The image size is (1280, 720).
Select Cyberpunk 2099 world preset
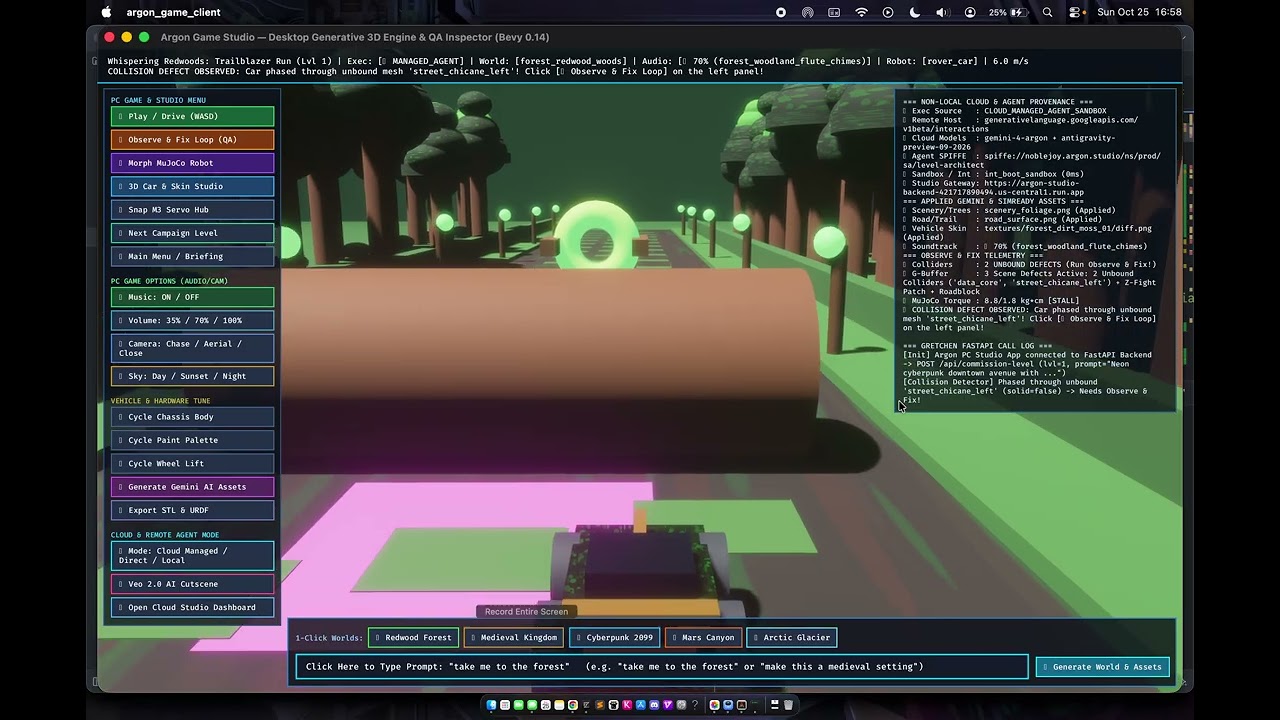(615, 637)
